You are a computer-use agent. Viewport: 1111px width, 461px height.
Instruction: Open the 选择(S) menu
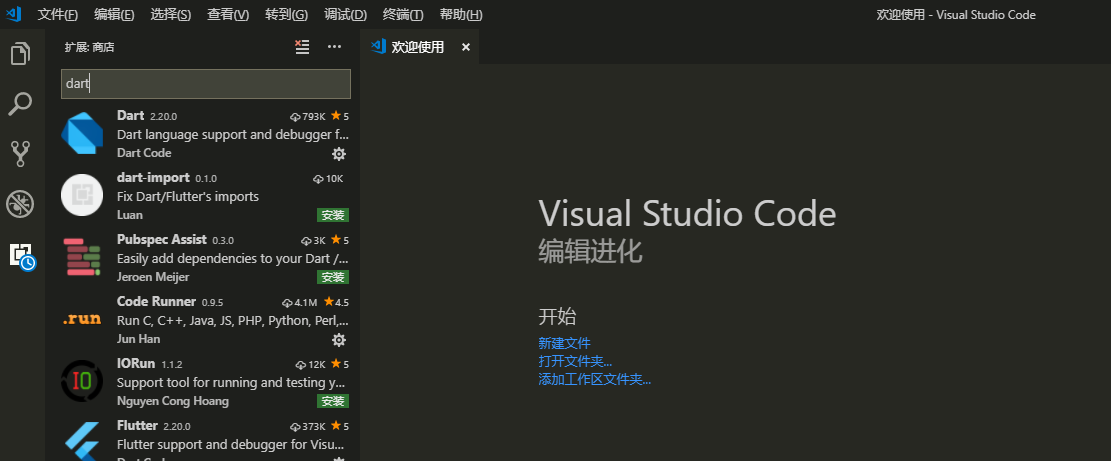[171, 15]
